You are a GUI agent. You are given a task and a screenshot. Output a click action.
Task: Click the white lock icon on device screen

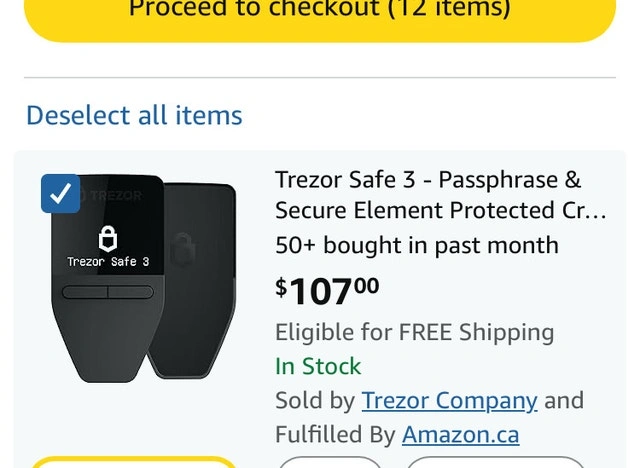coord(108,238)
